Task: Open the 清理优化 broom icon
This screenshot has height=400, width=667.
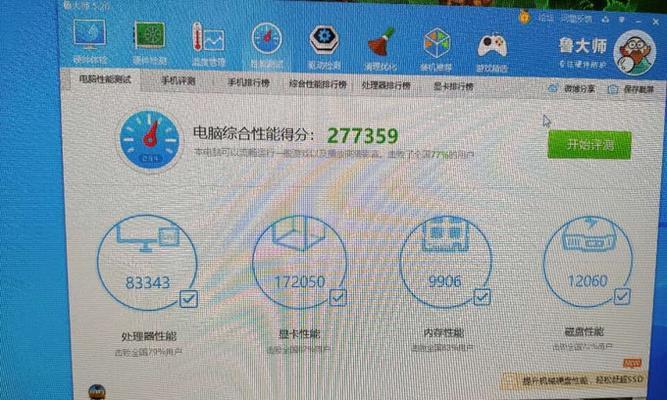Action: pyautogui.click(x=381, y=42)
